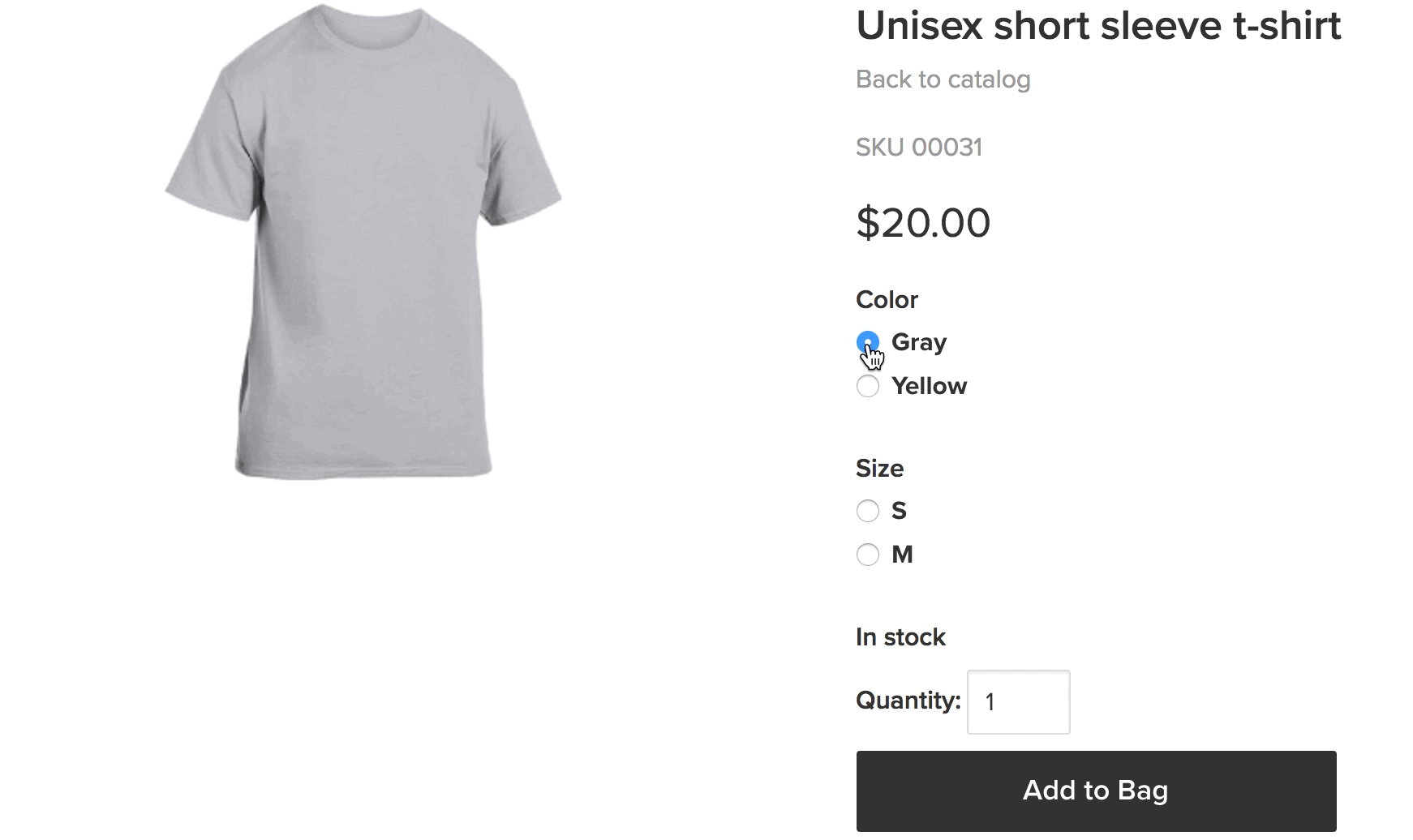Click the 'Color' section heading
1413x840 pixels.
point(887,300)
